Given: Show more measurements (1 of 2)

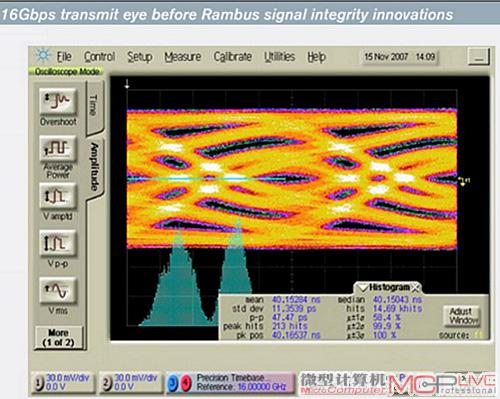Looking at the screenshot, I should tap(58, 338).
